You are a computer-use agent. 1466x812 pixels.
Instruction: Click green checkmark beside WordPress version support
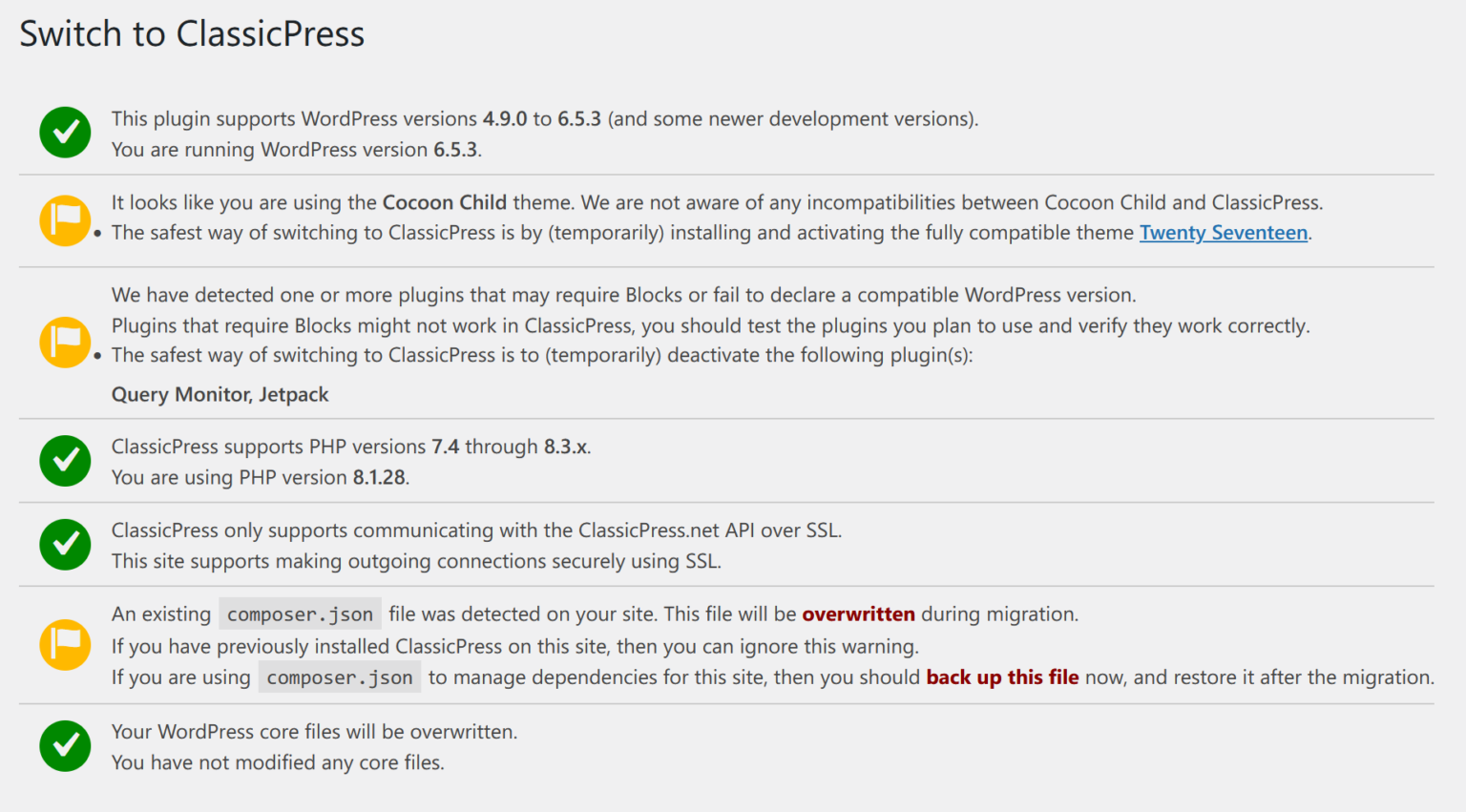[x=65, y=133]
